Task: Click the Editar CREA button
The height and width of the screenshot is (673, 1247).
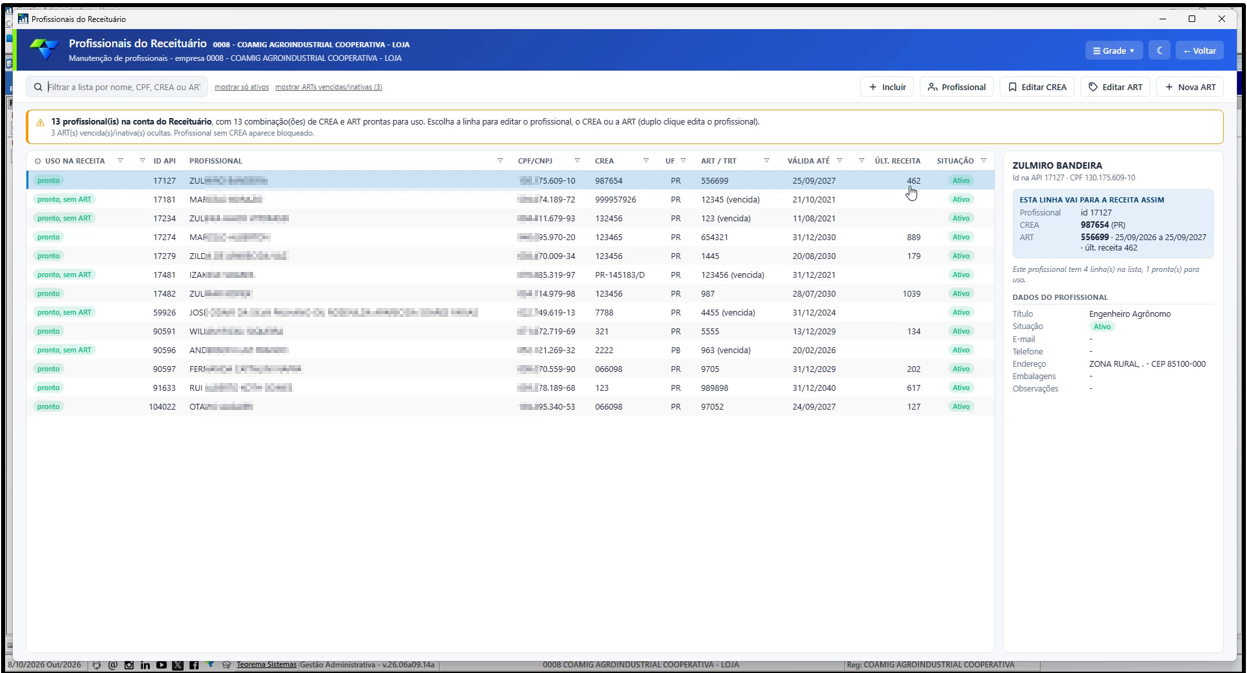Action: coord(1037,87)
